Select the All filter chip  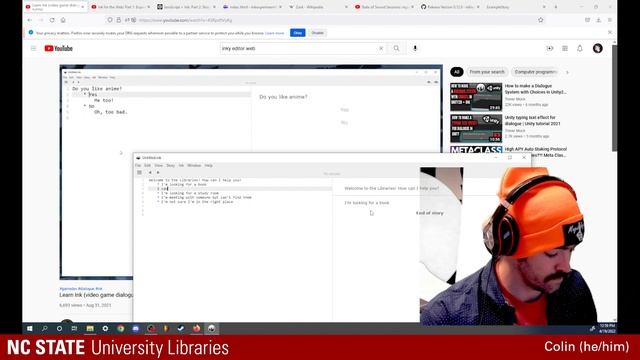[457, 72]
